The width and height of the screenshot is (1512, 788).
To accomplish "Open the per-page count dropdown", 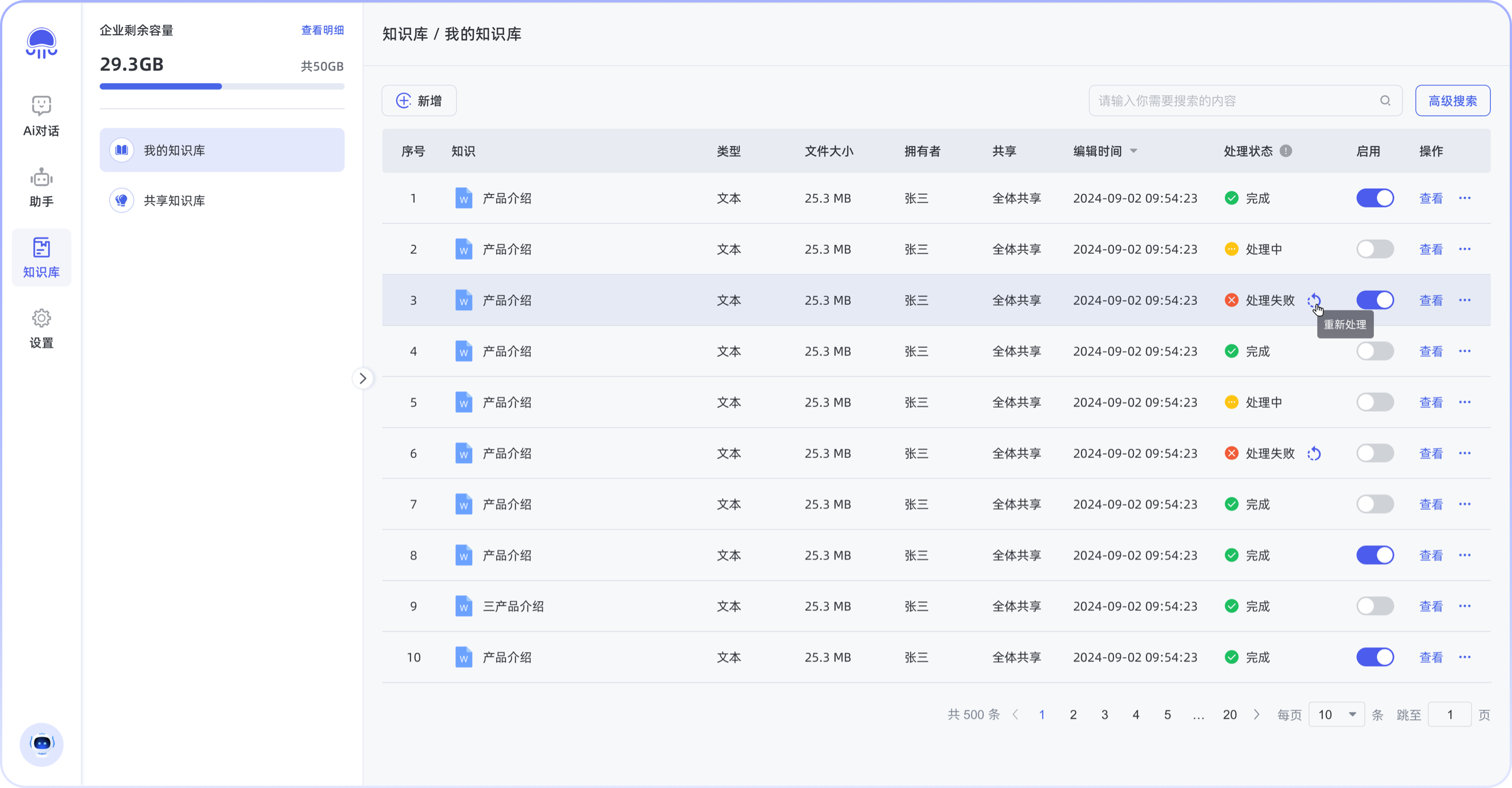I will coord(1337,714).
